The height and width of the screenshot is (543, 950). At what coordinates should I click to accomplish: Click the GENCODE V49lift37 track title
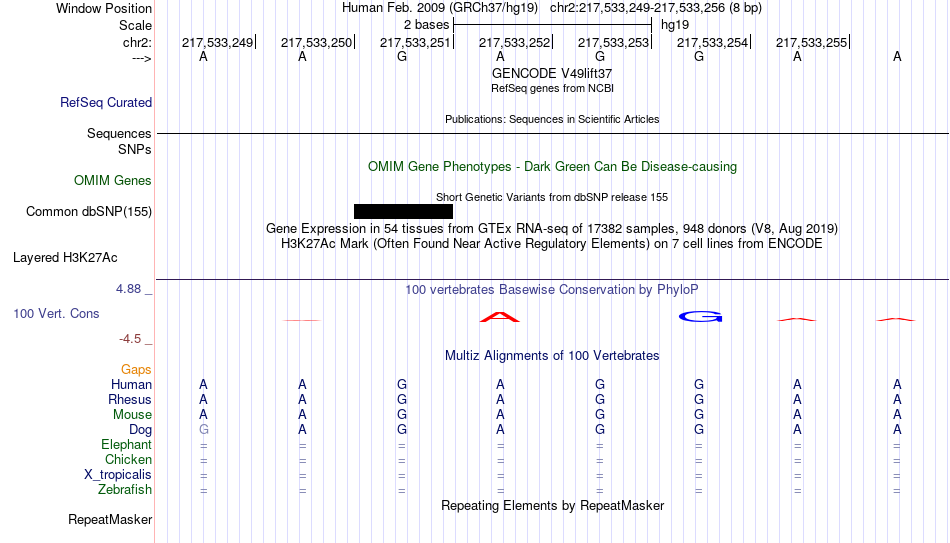552,73
